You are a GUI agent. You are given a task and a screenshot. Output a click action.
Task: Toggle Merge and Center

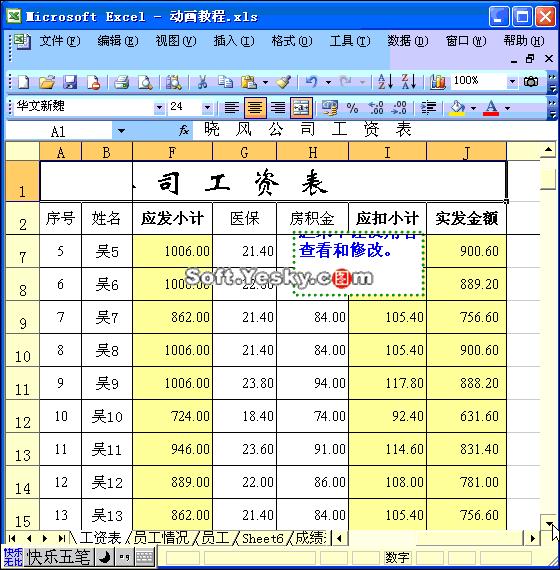(x=301, y=108)
